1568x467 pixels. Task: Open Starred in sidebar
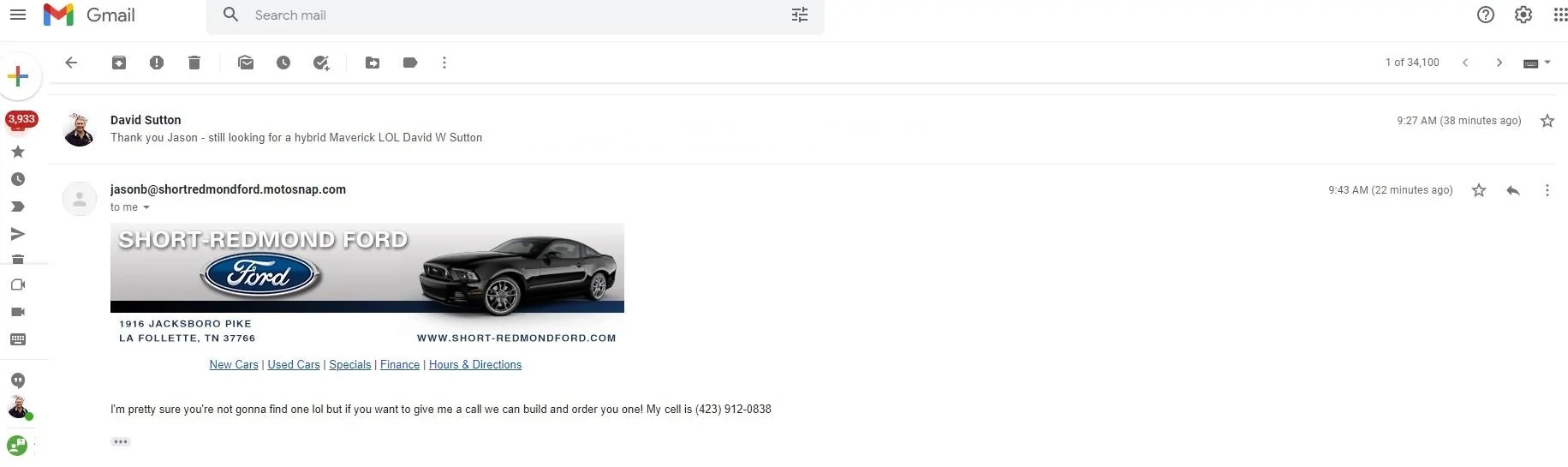coord(17,152)
